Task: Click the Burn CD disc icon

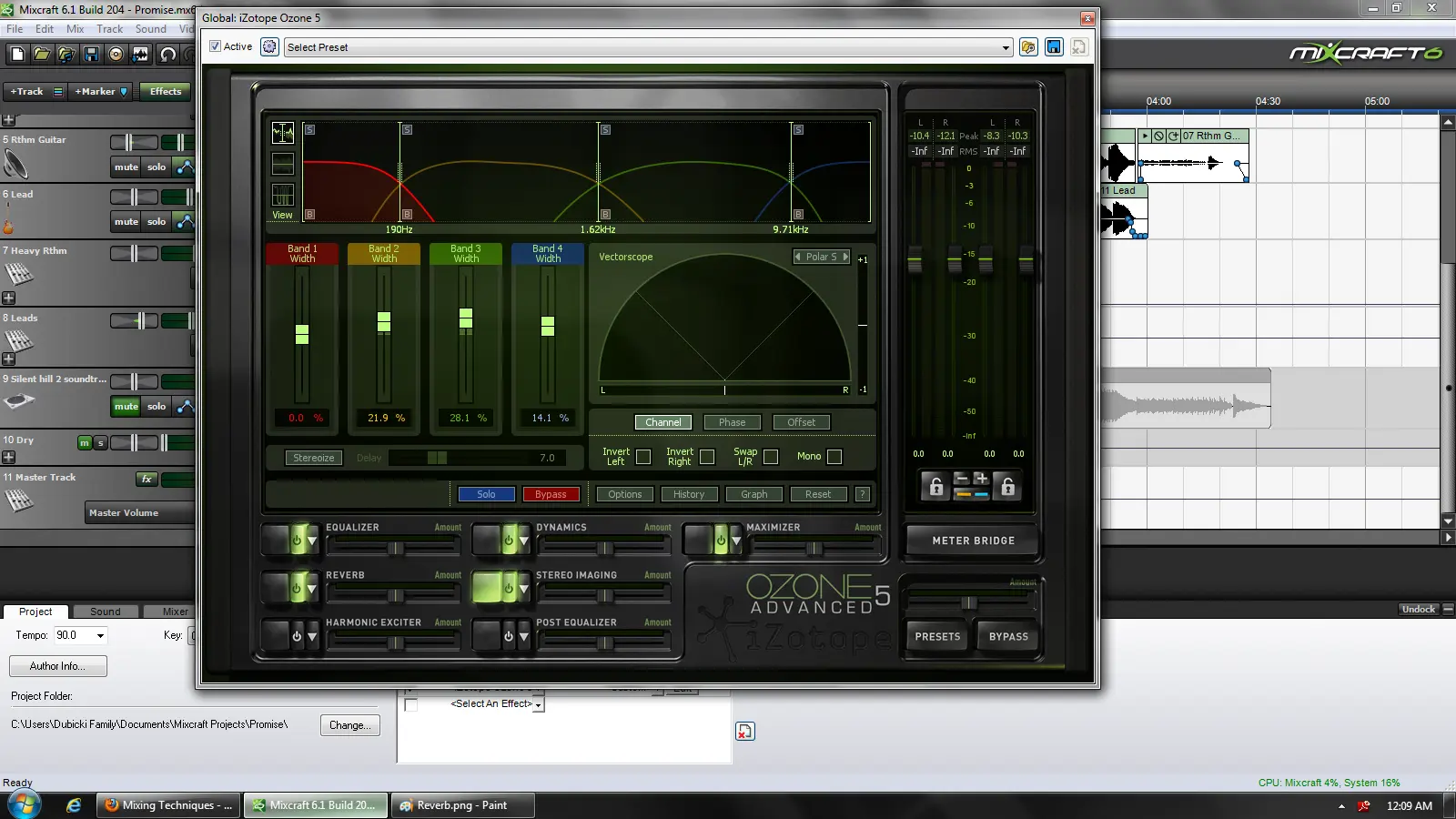Action: click(116, 55)
